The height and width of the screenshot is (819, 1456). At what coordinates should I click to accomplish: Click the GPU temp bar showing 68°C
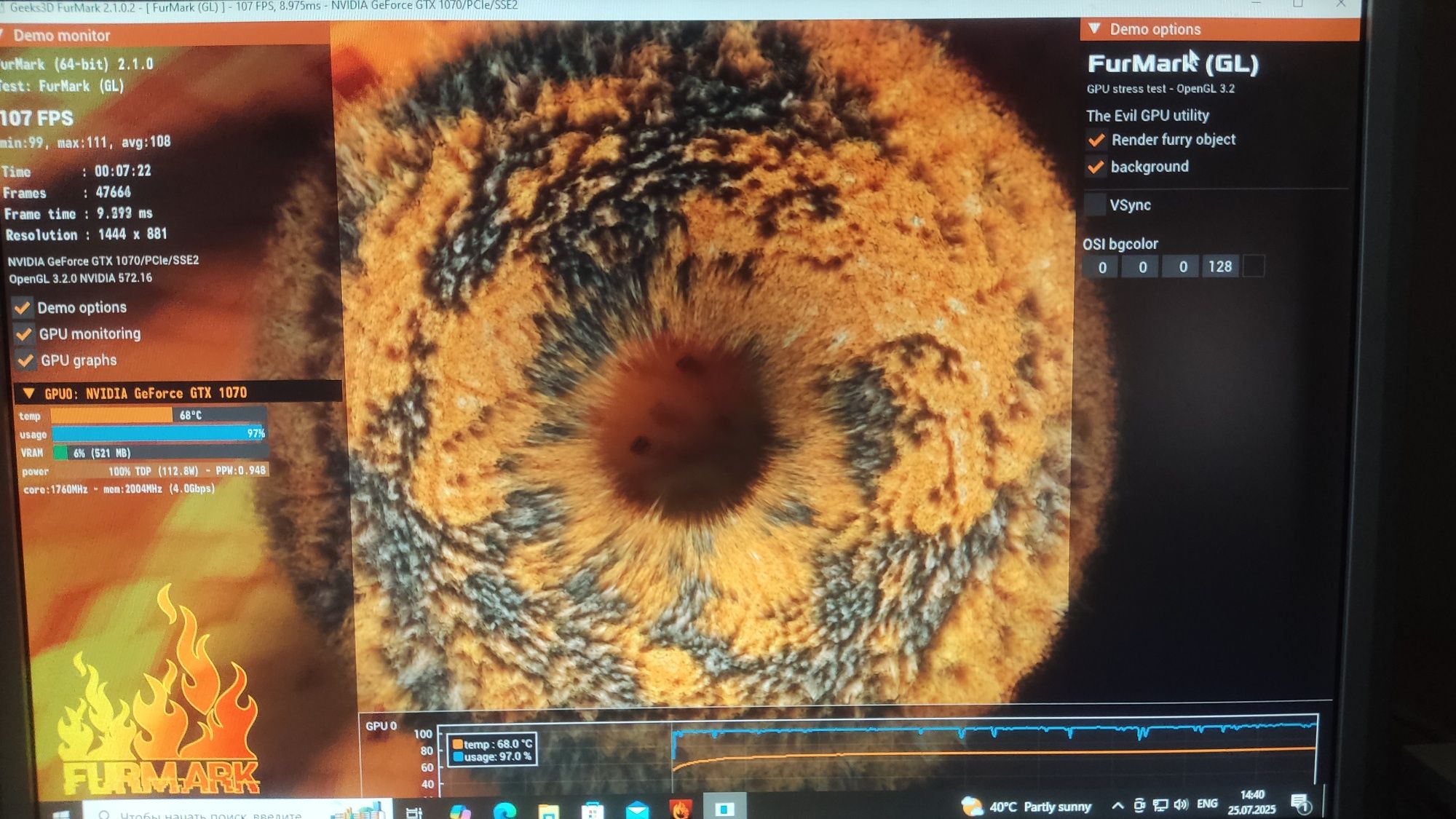pos(158,415)
